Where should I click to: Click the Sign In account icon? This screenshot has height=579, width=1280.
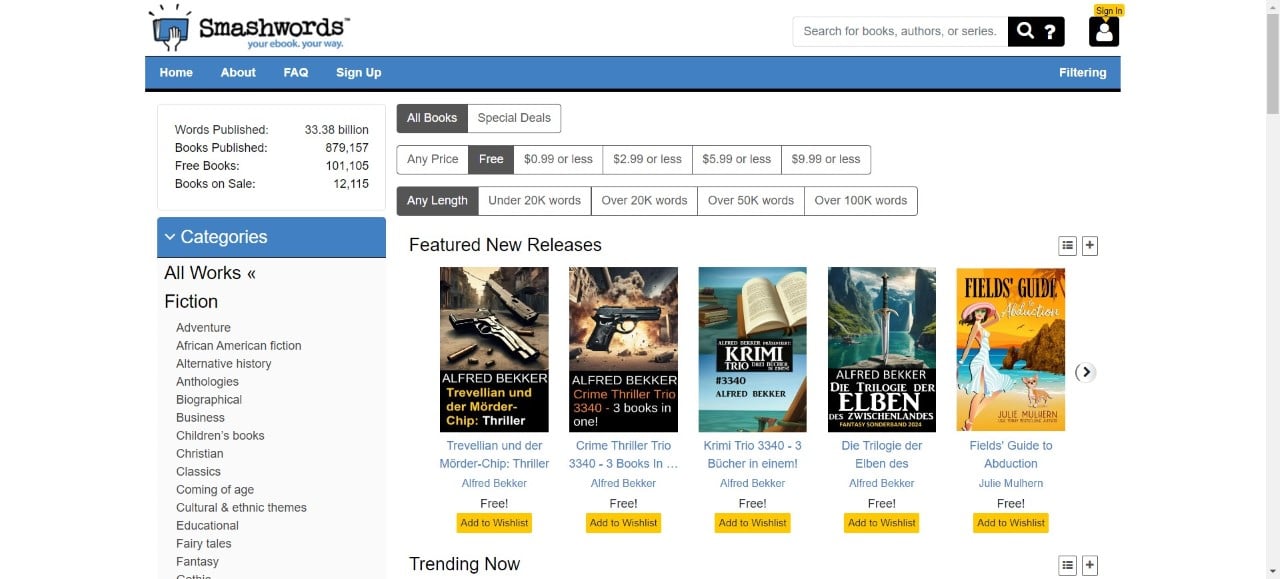point(1103,31)
